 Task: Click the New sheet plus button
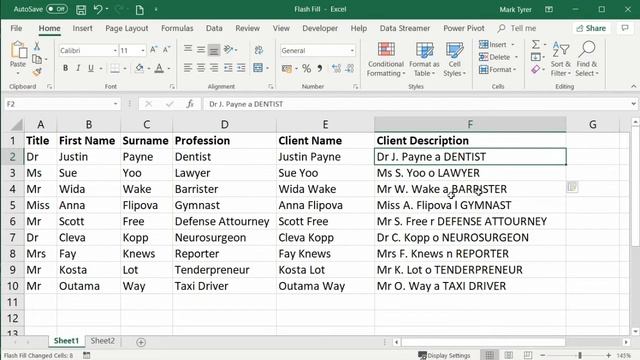[141, 342]
